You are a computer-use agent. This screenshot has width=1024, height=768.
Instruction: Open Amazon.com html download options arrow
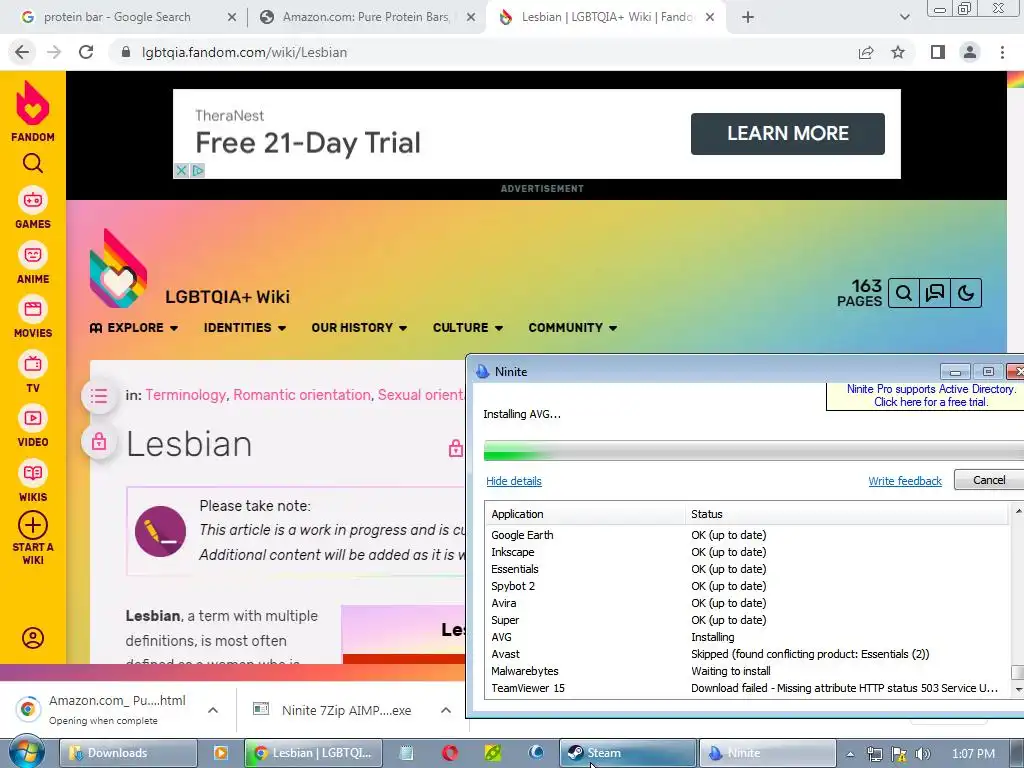point(213,710)
